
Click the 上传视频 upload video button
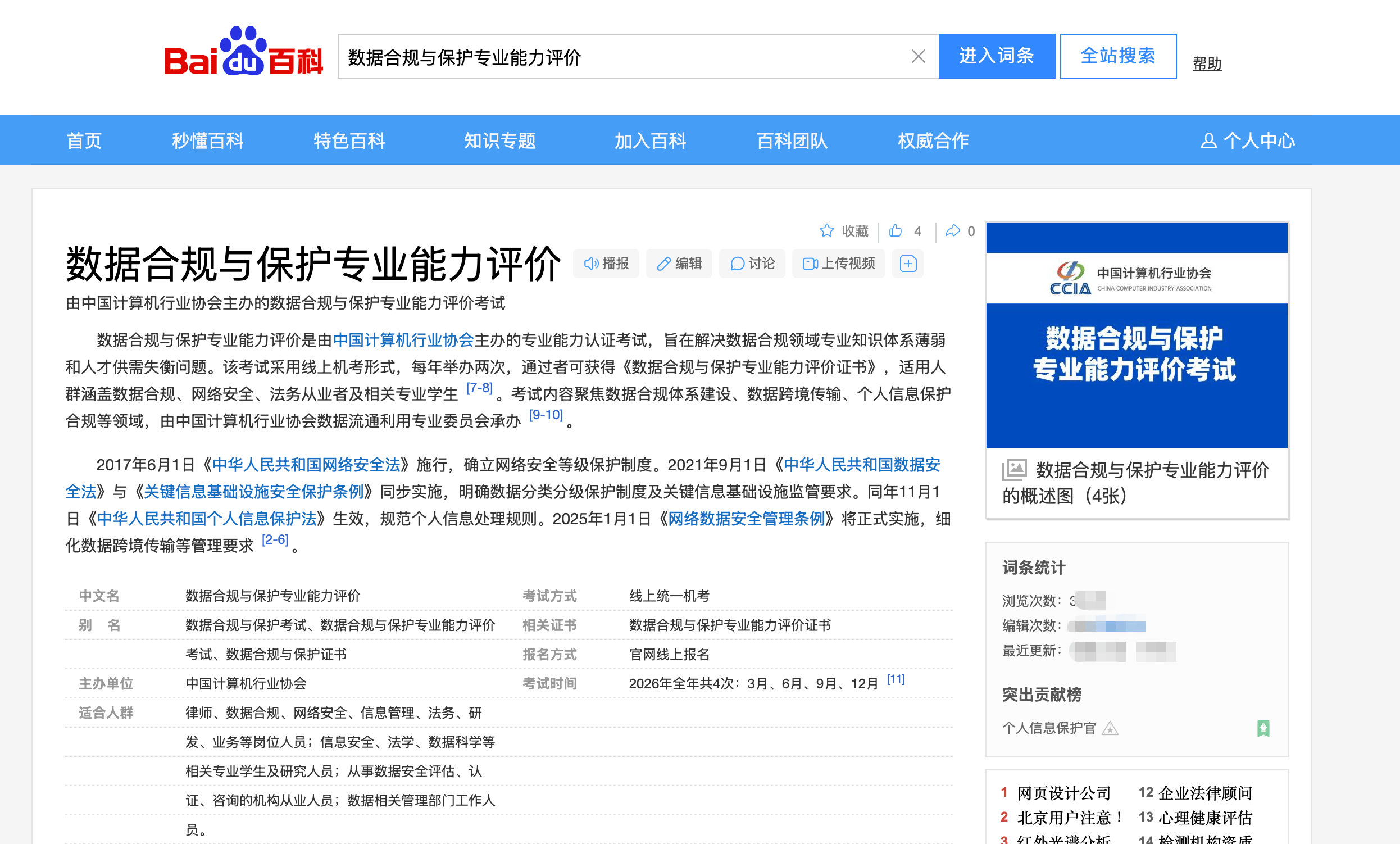pyautogui.click(x=839, y=264)
